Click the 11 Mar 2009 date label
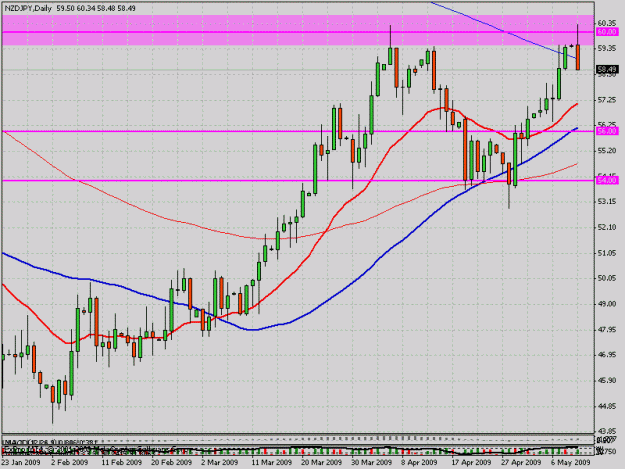Image resolution: width=625 pixels, height=469 pixels. pyautogui.click(x=271, y=462)
